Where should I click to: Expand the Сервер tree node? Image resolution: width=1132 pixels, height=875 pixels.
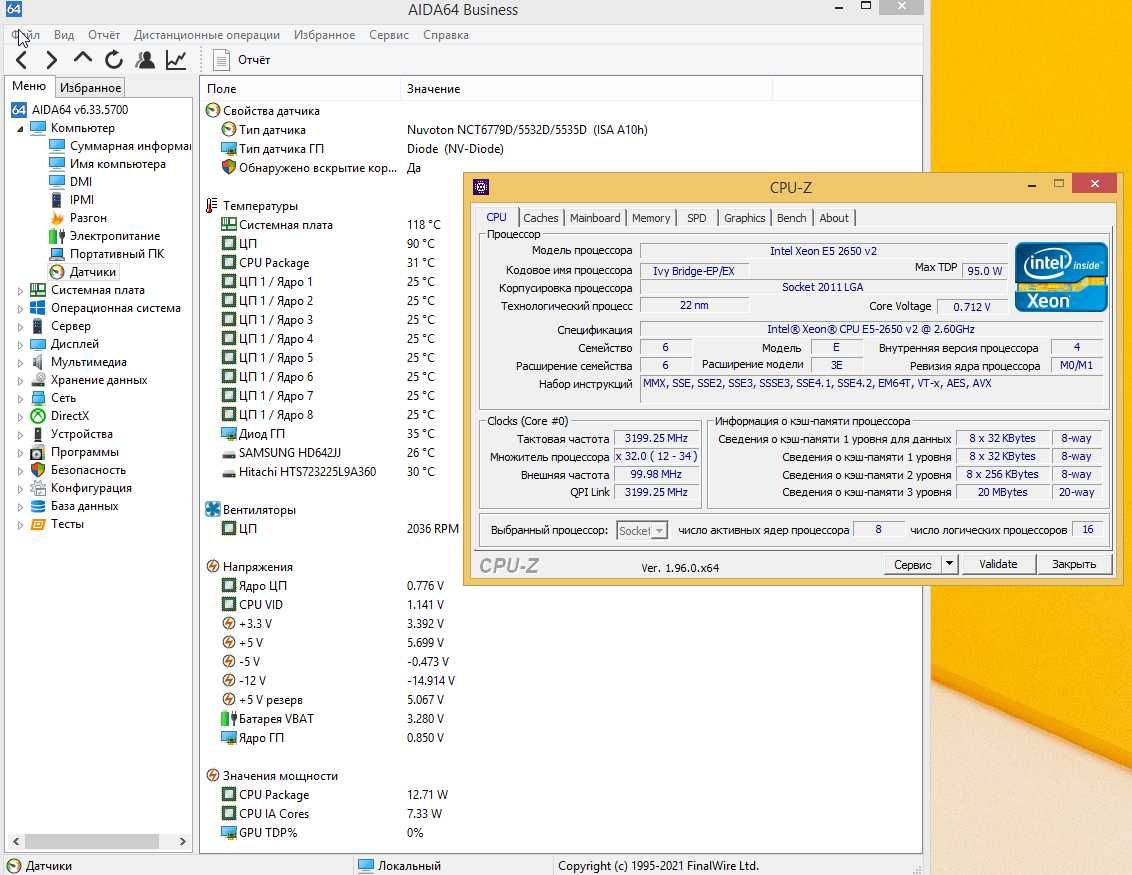(x=20, y=326)
